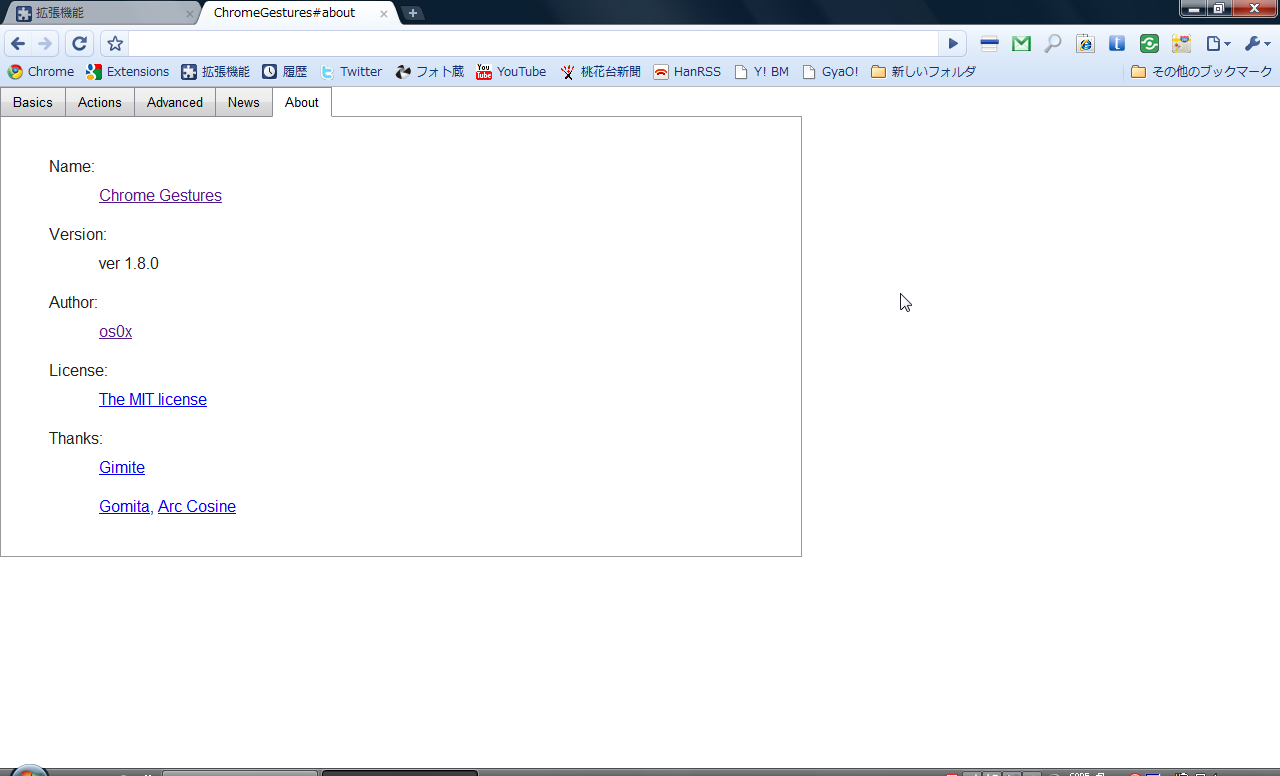Open the フォト蔵 bookmark
1280x776 pixels.
(x=430, y=72)
